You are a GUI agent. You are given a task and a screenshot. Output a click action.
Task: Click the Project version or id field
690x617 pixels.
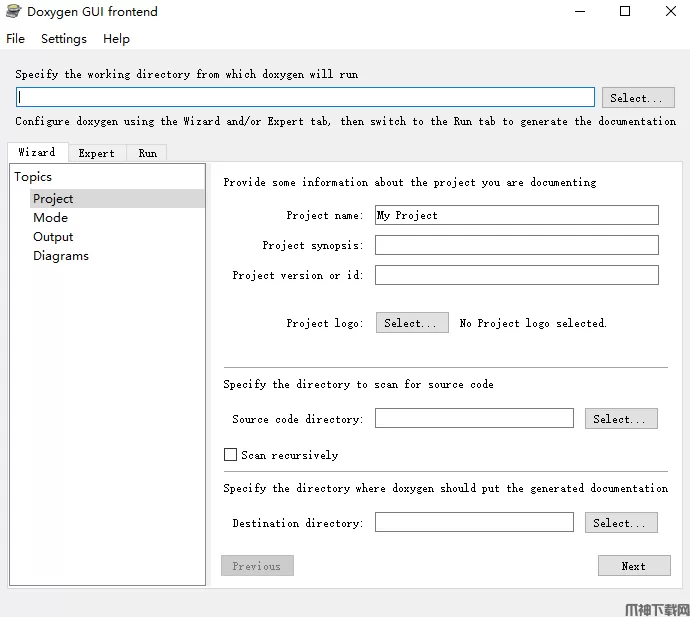(x=516, y=275)
